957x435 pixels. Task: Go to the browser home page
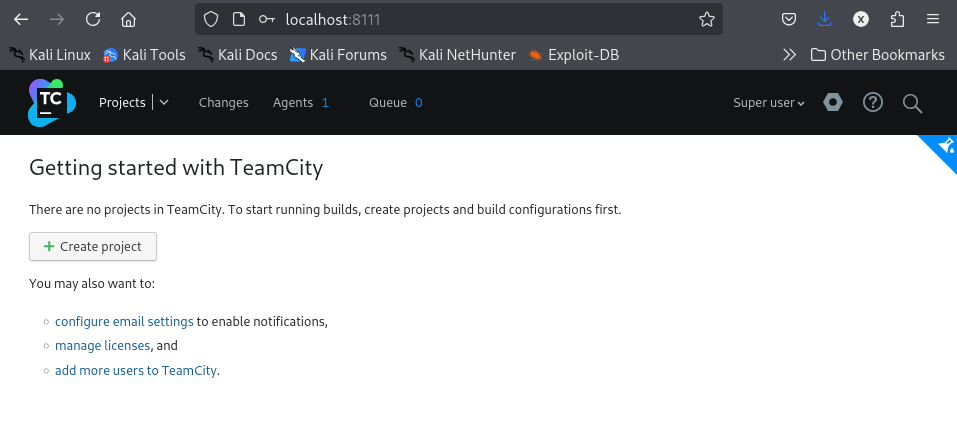point(128,20)
